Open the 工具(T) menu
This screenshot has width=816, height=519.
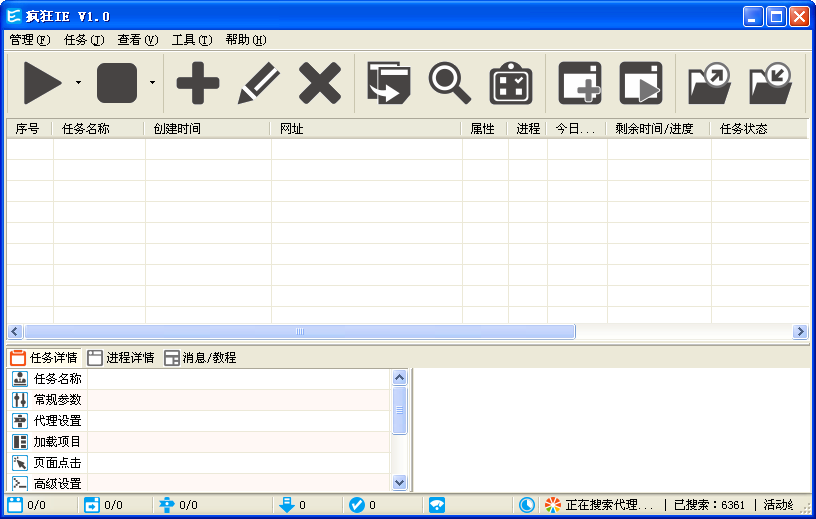192,40
